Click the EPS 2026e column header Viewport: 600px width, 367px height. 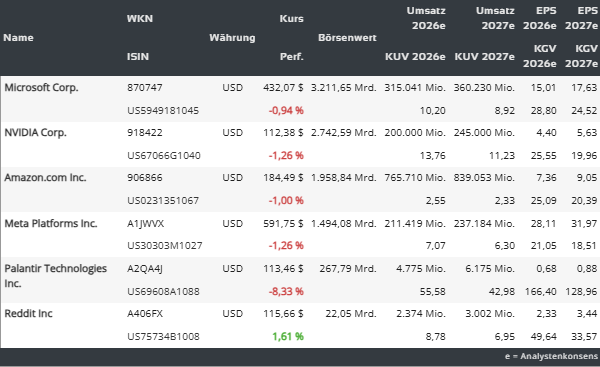tap(540, 18)
